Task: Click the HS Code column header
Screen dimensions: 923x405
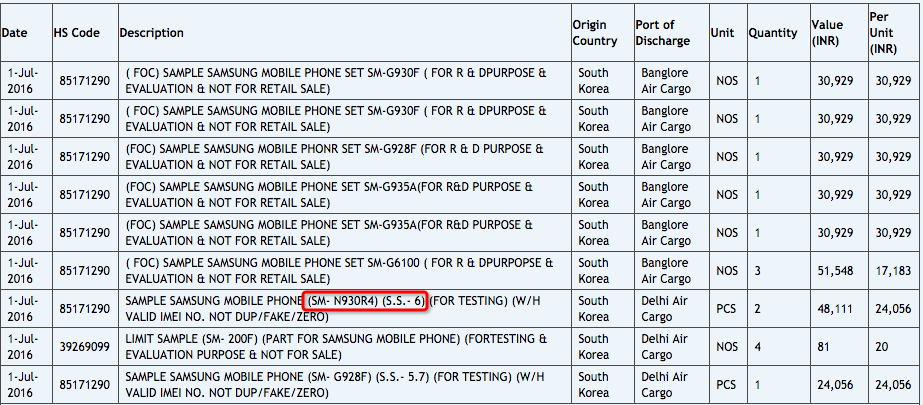Action: coord(76,32)
